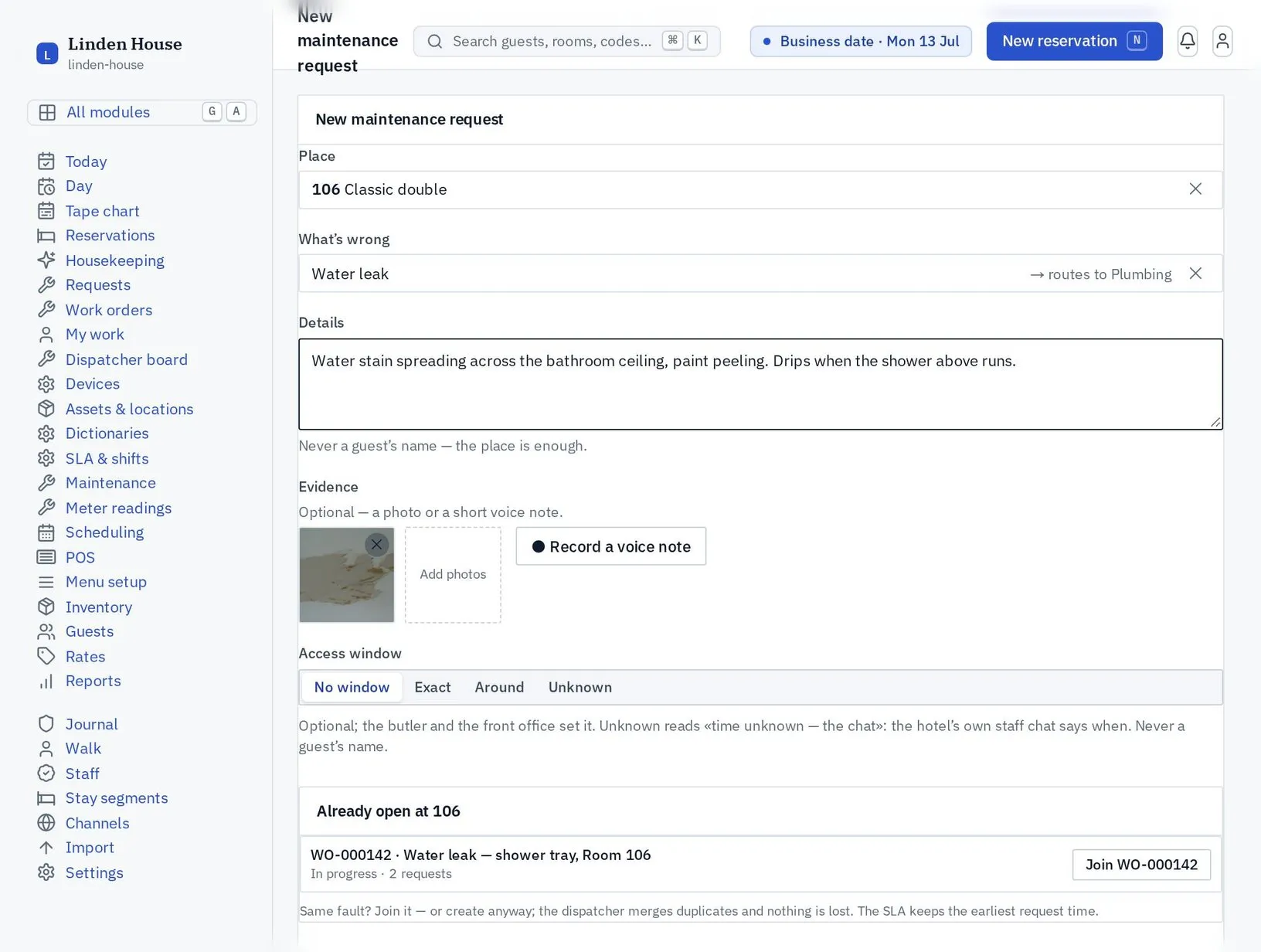Click the Channels globe icon
The height and width of the screenshot is (952, 1261).
pyautogui.click(x=46, y=823)
